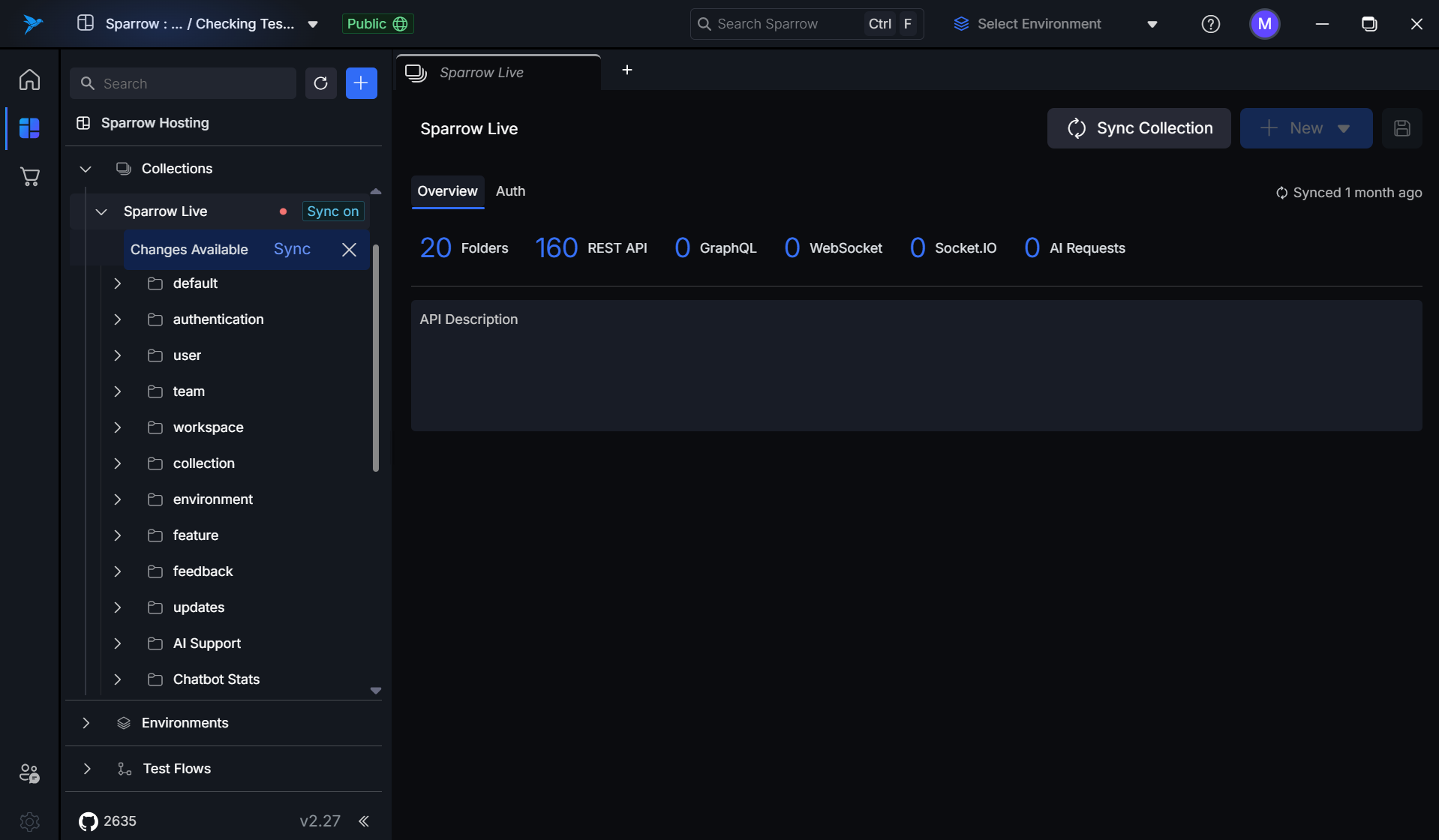The width and height of the screenshot is (1439, 840).
Task: Click the v2.27 version label
Action: pyautogui.click(x=320, y=821)
